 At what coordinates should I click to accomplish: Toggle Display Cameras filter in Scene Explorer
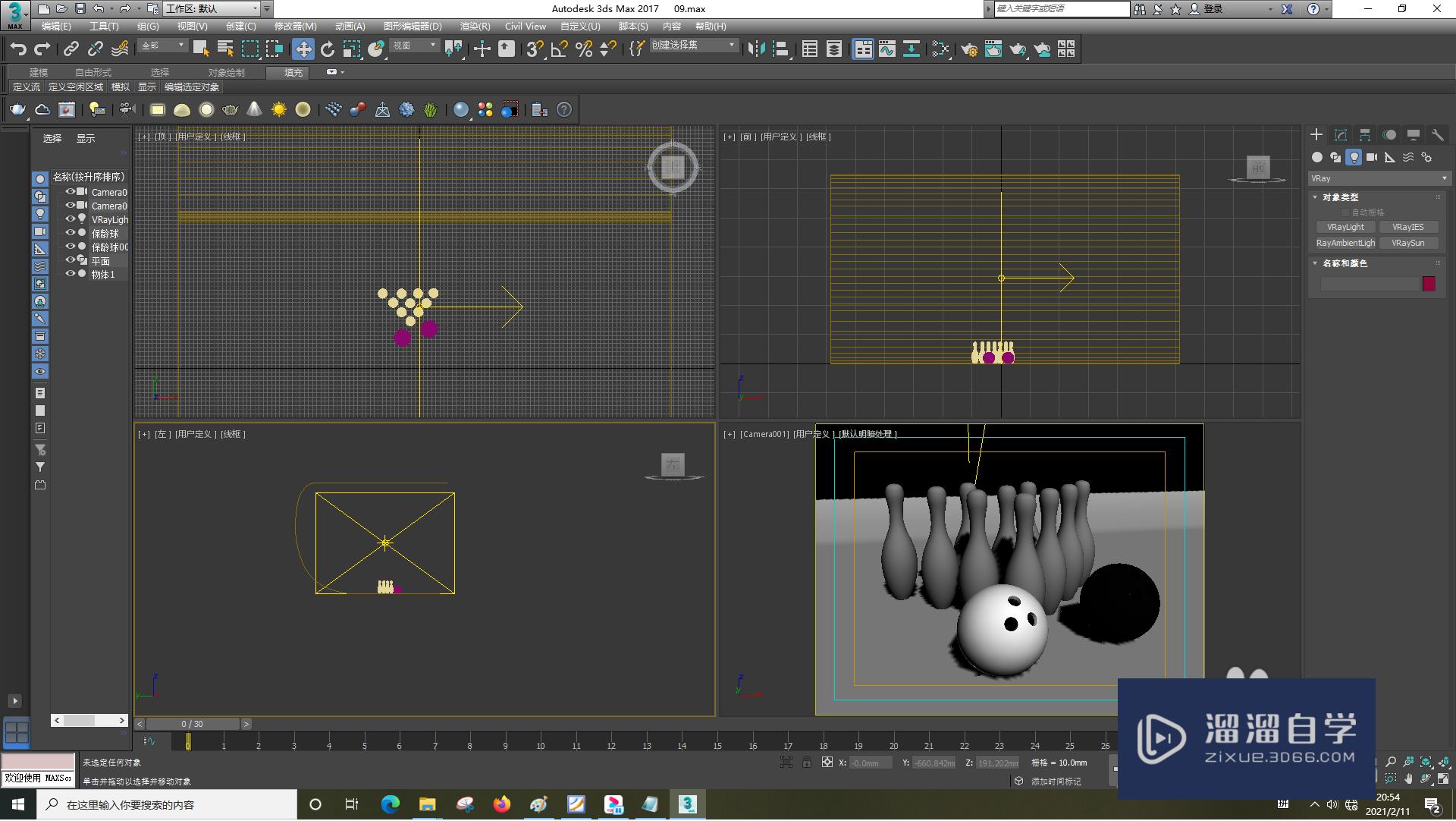pyautogui.click(x=40, y=231)
